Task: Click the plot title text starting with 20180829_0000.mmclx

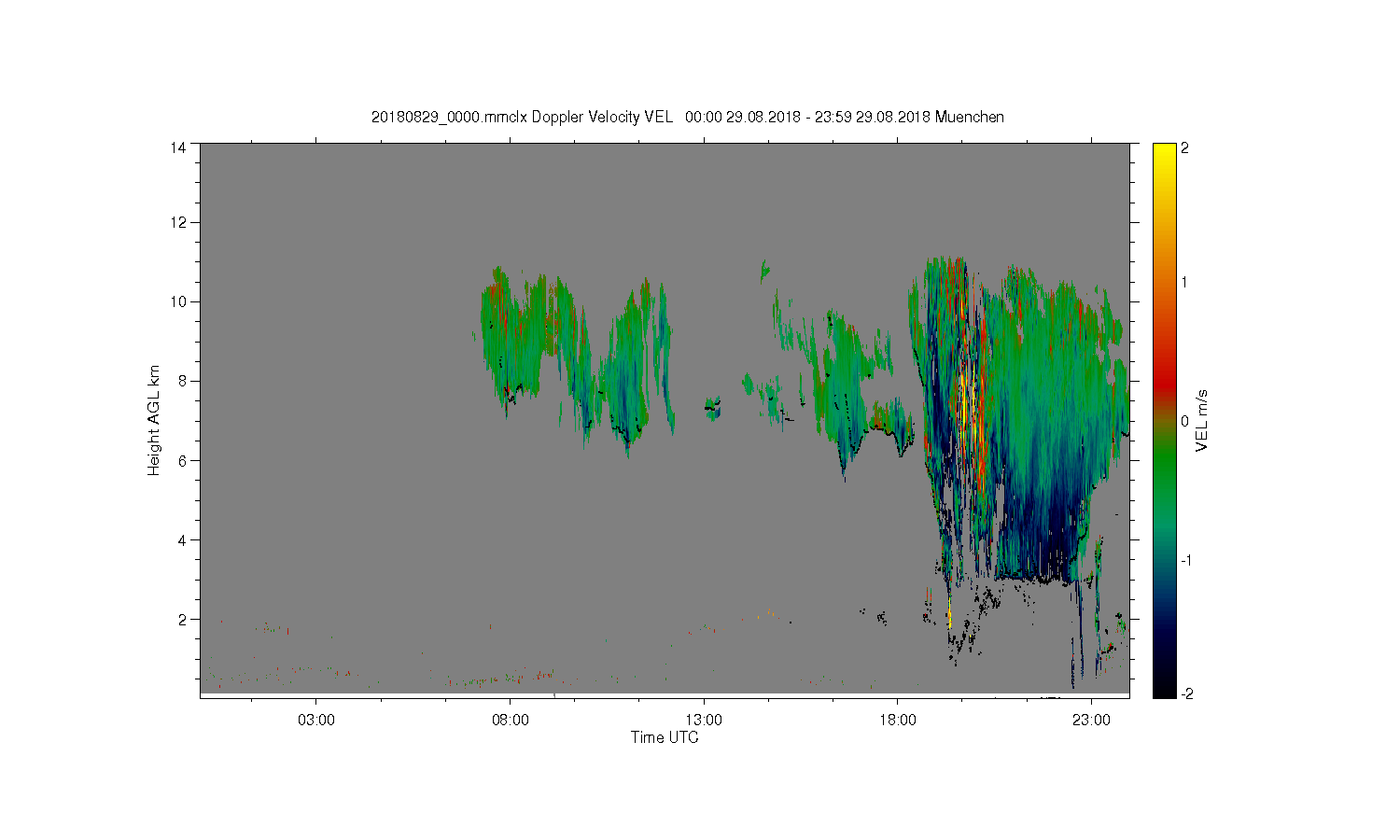Action: pos(688,117)
